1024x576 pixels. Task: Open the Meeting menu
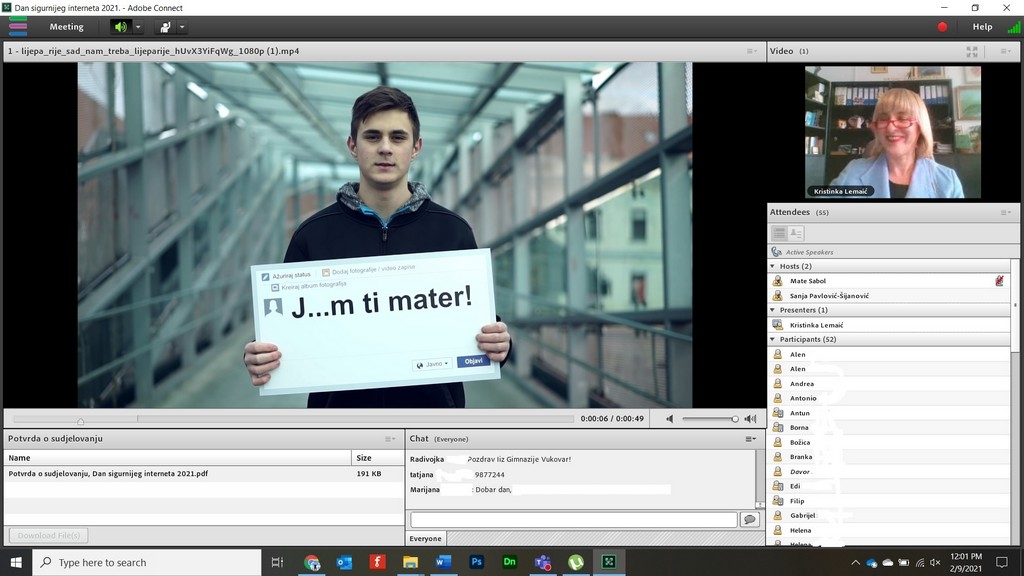(x=67, y=27)
